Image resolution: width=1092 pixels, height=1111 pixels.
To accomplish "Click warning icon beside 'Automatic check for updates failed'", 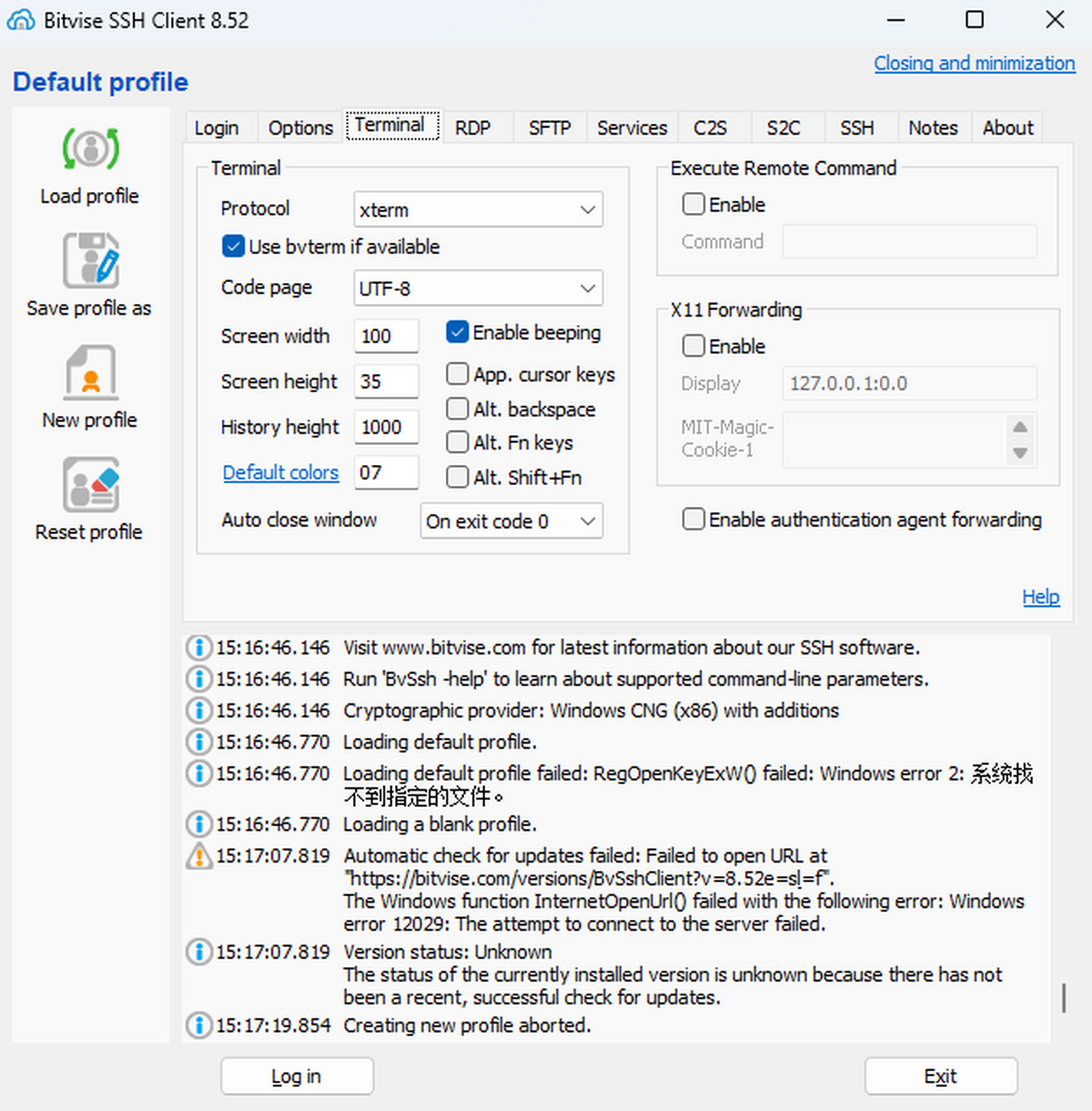I will click(198, 856).
